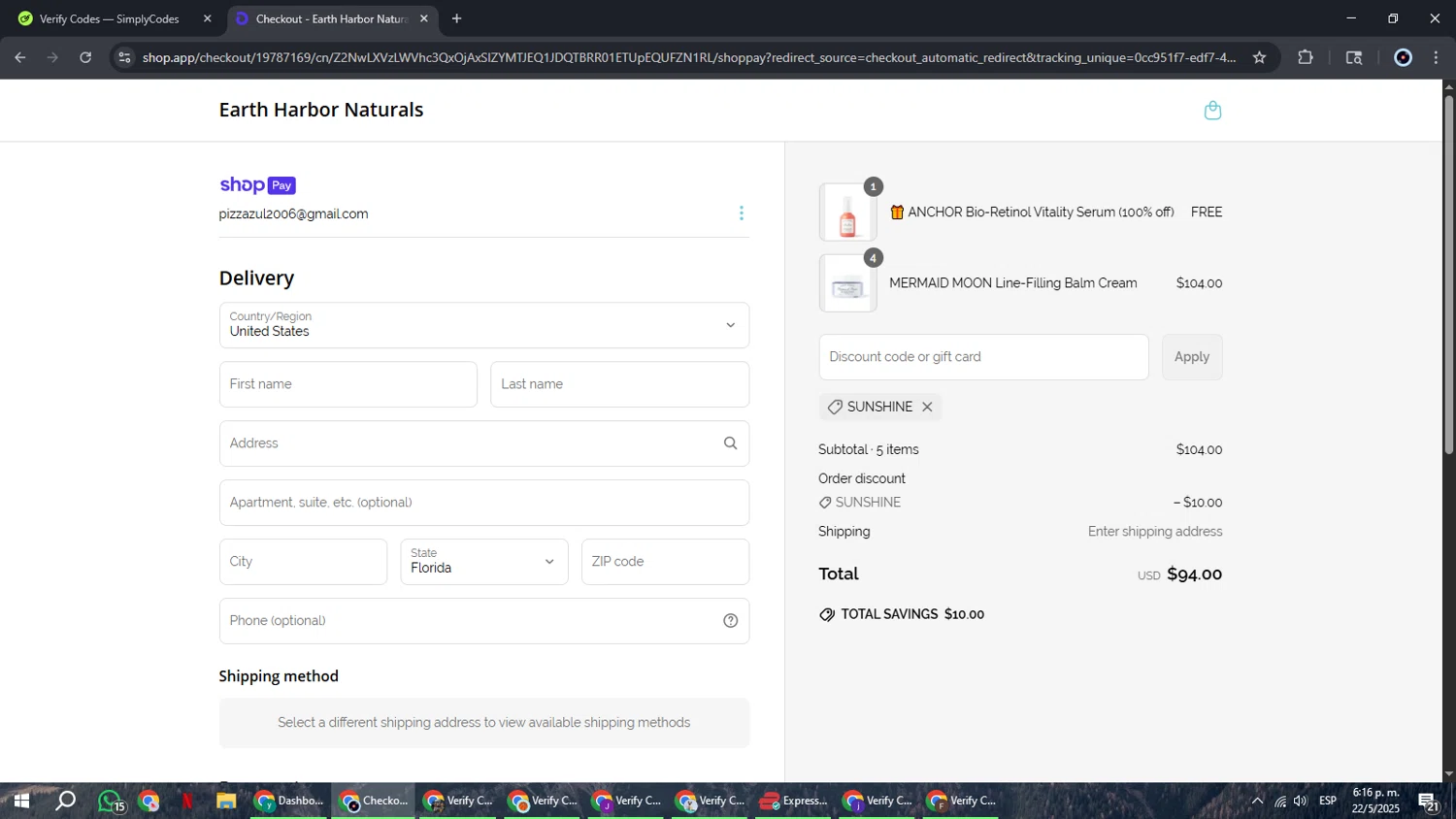
Task: Reload the checkout page
Action: point(85,57)
